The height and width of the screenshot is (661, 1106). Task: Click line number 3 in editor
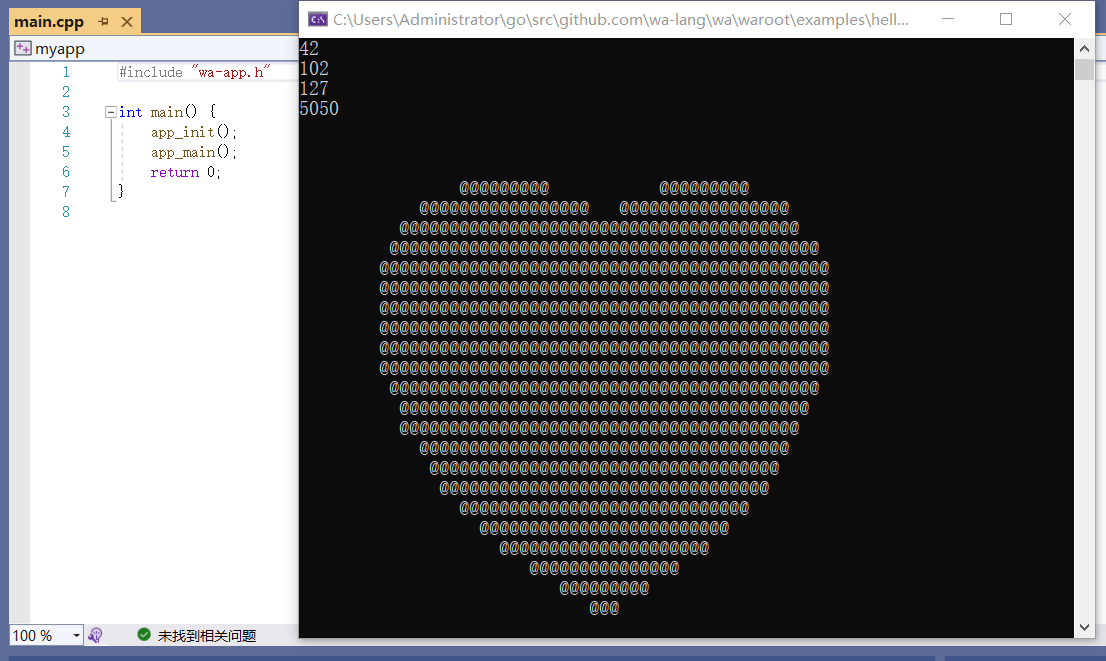tap(66, 112)
